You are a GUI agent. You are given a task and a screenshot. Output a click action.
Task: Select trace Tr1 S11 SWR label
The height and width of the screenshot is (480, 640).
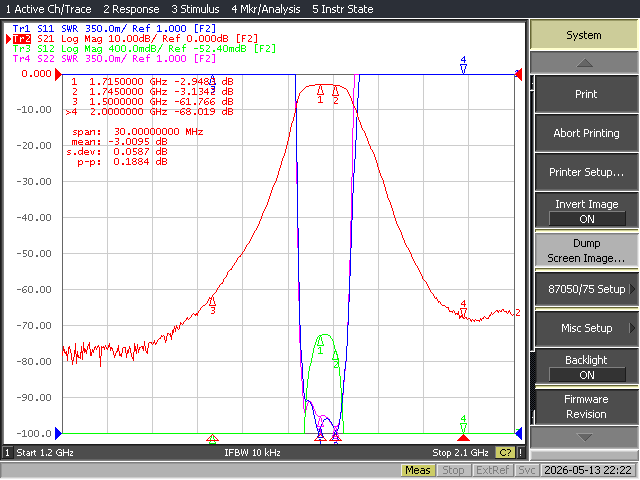(114, 29)
